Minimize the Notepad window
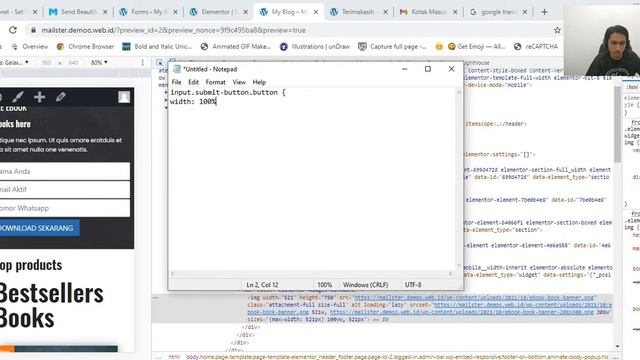This screenshot has width=640, height=360. point(404,69)
